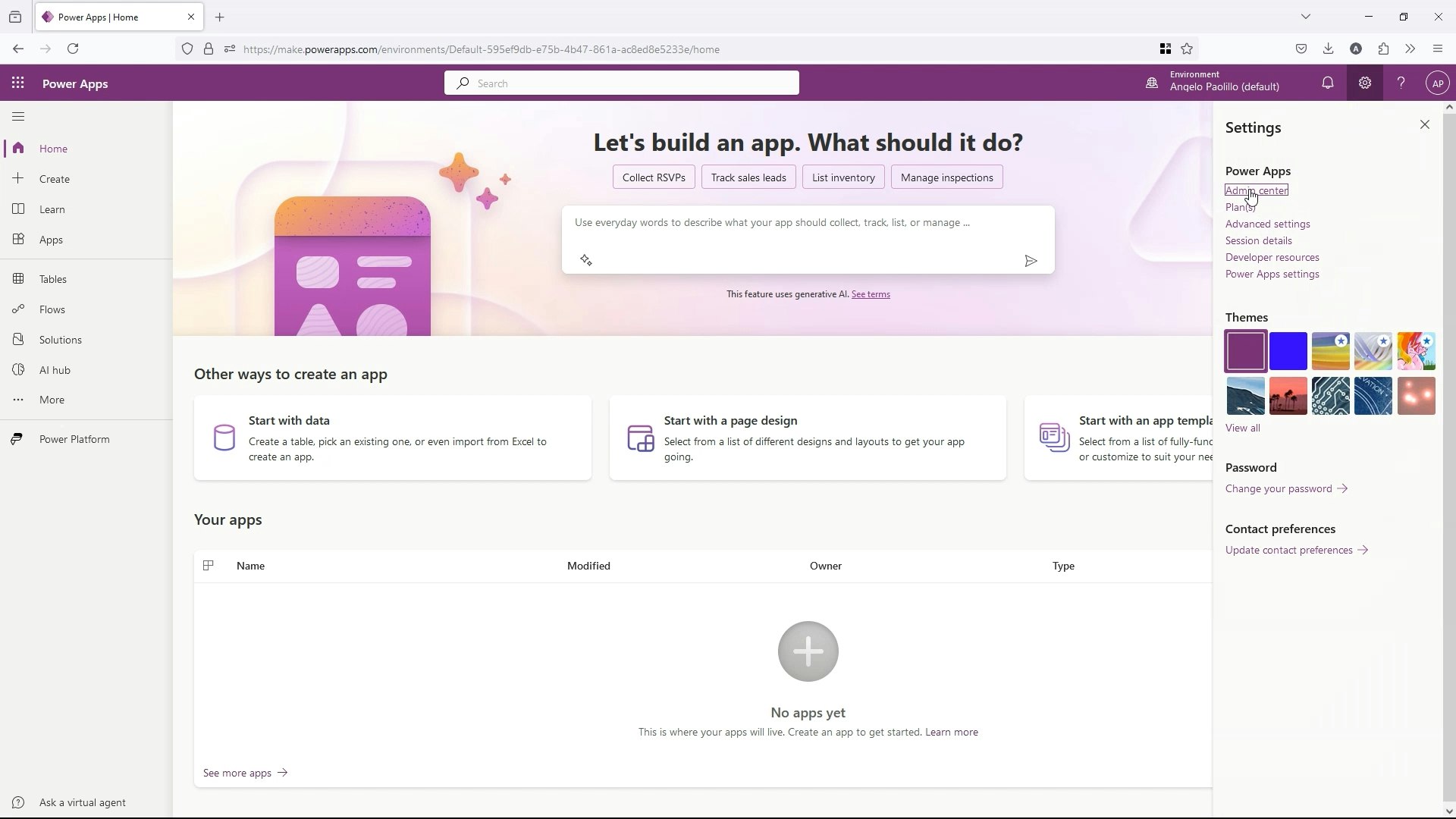The width and height of the screenshot is (1456, 819).
Task: Click the header Search box
Action: (621, 83)
